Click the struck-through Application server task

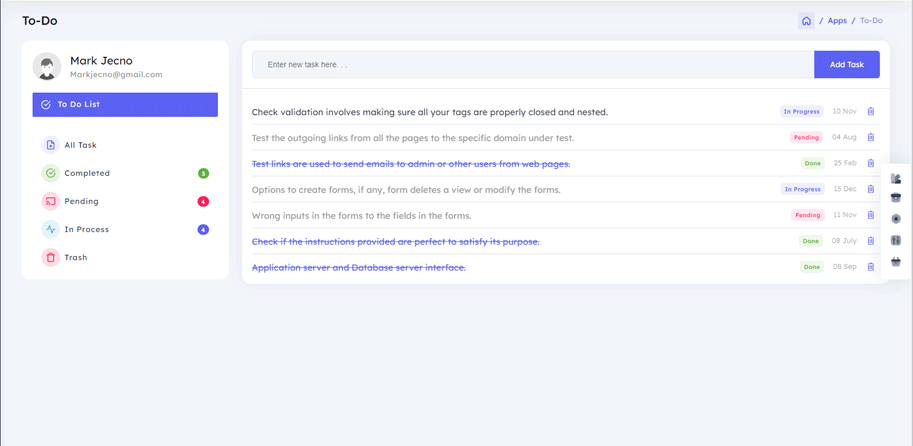click(359, 267)
